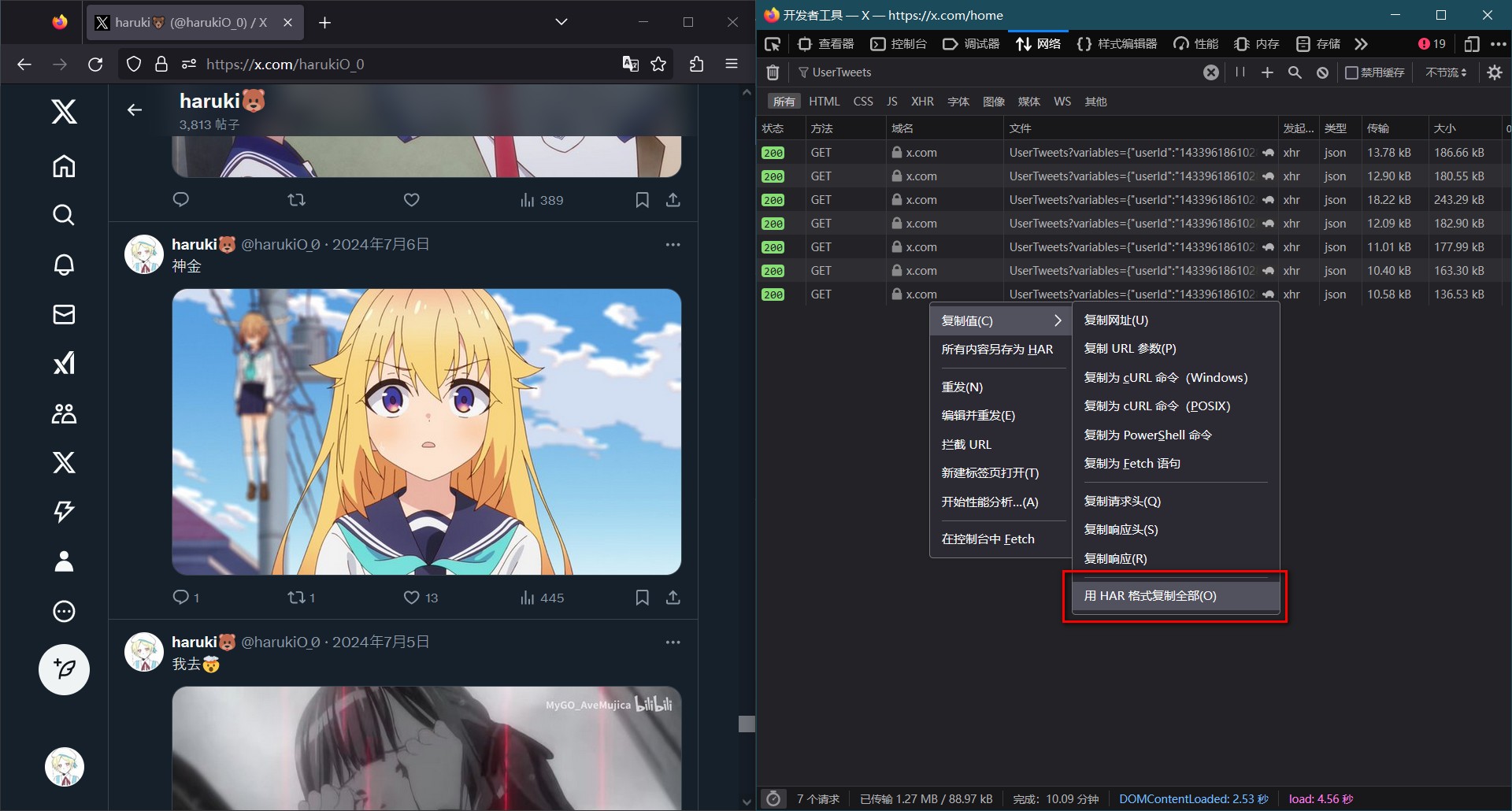Viewport: 1512px width, 811px height.
Task: Switch to the XHR filter tab
Action: 922,102
